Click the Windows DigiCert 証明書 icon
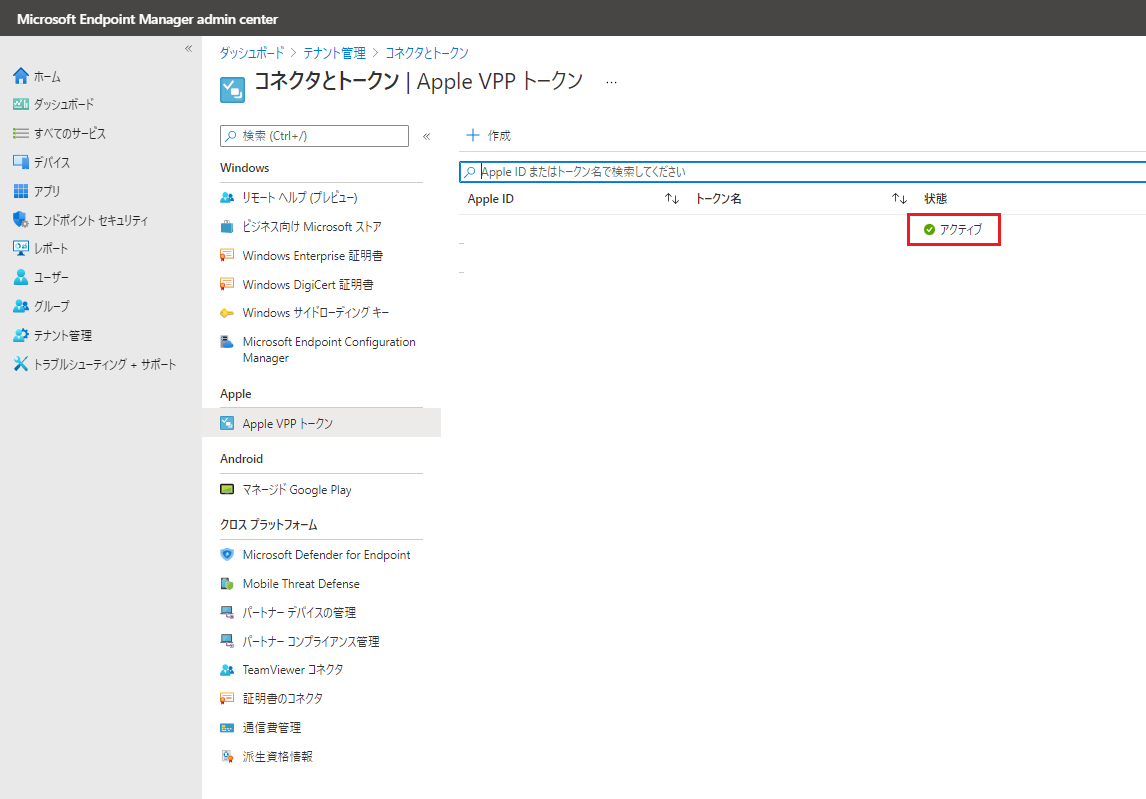 click(227, 284)
